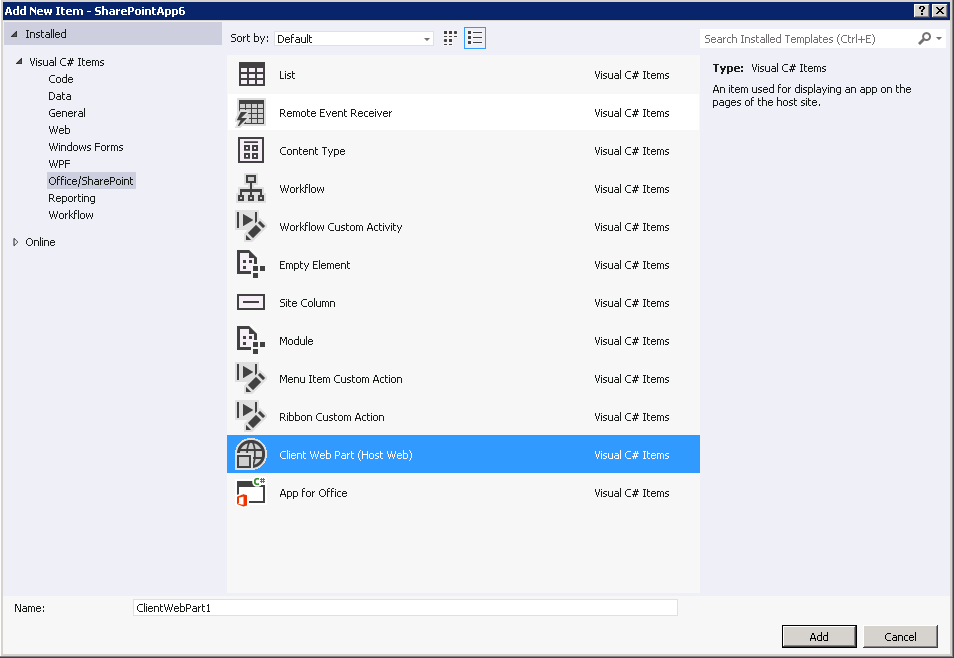Click Visual C# Items label in tree
This screenshot has width=954, height=658.
click(66, 61)
